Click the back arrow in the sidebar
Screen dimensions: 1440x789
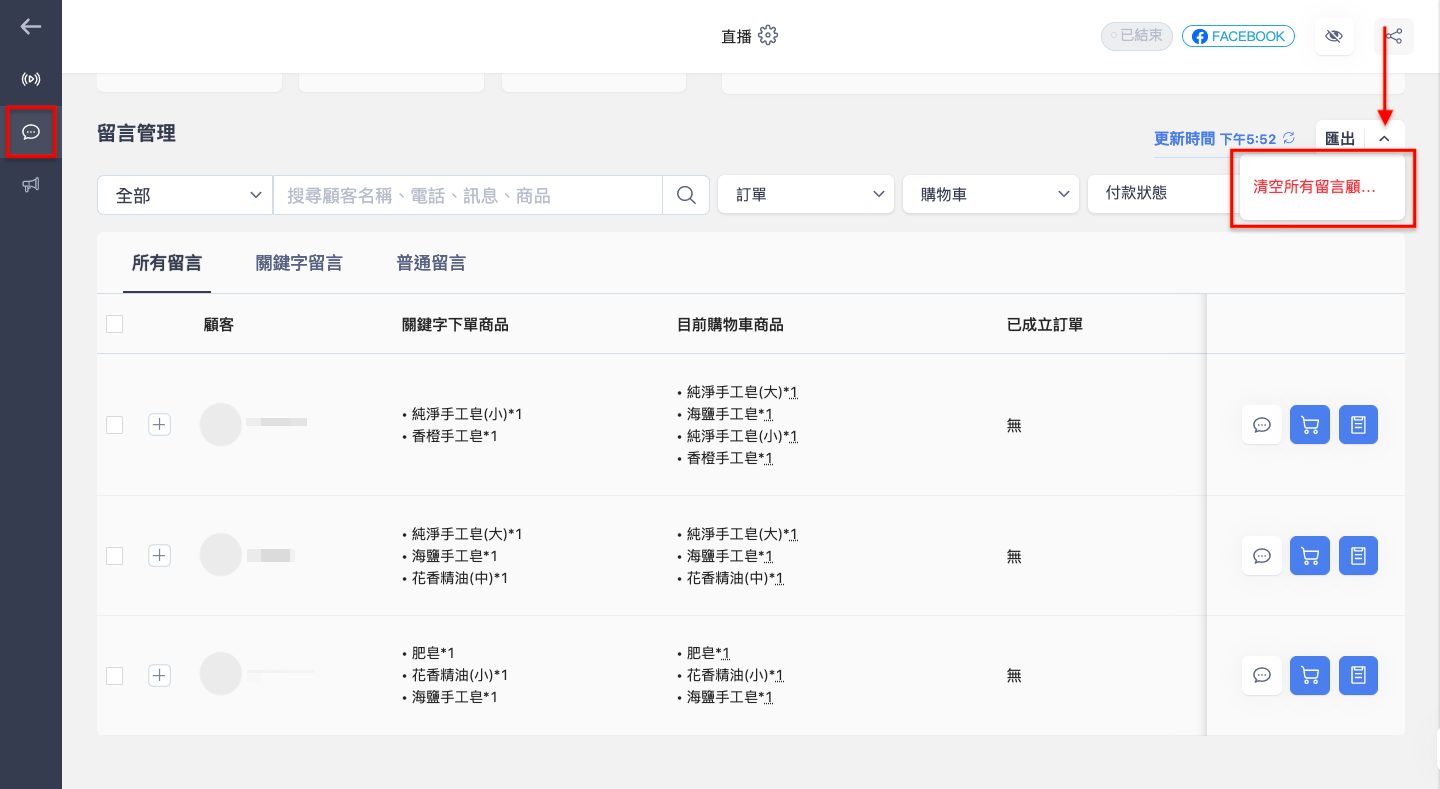[x=31, y=27]
